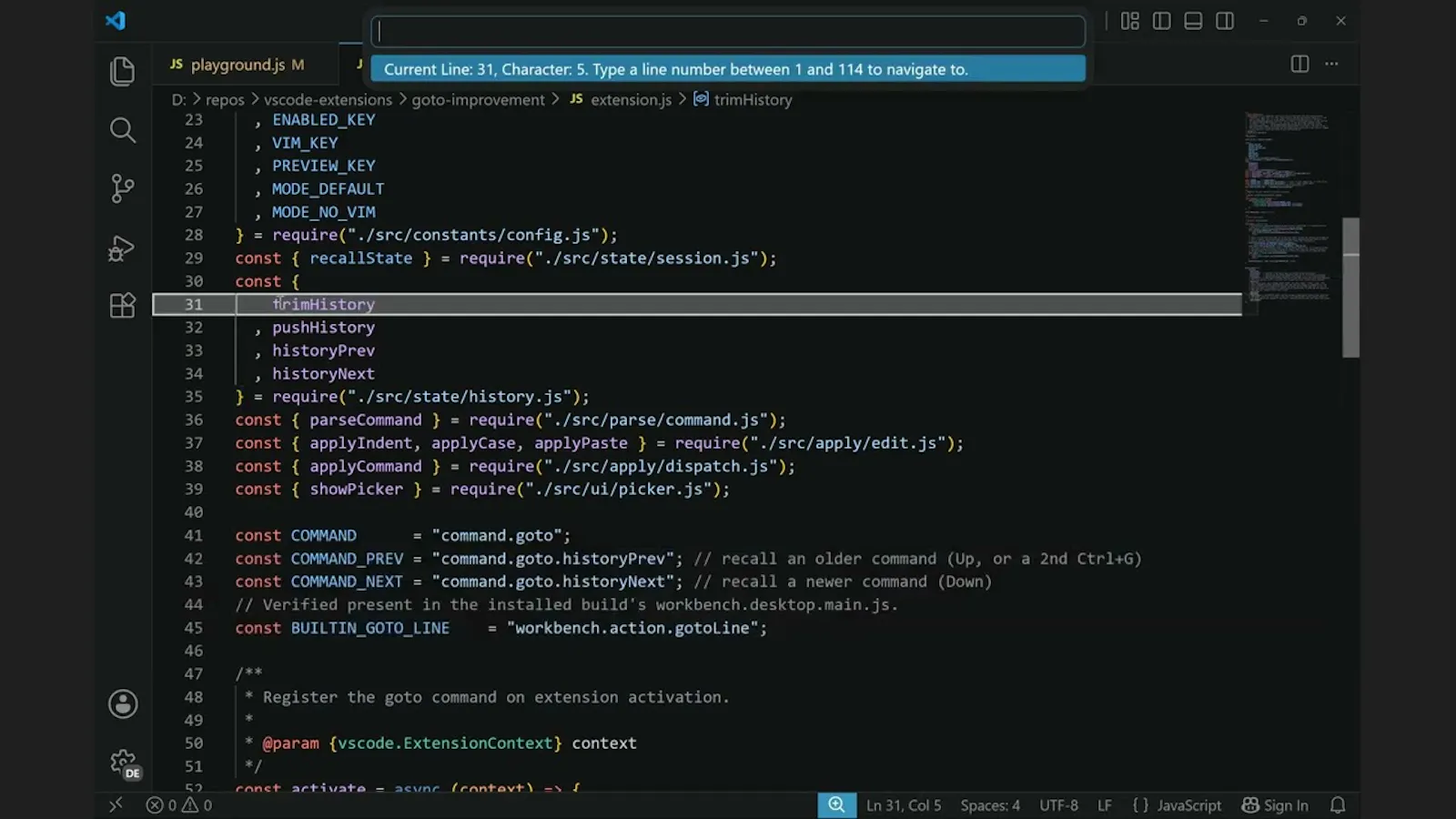1456x819 pixels.
Task: Open the Manage gear menu
Action: (123, 762)
